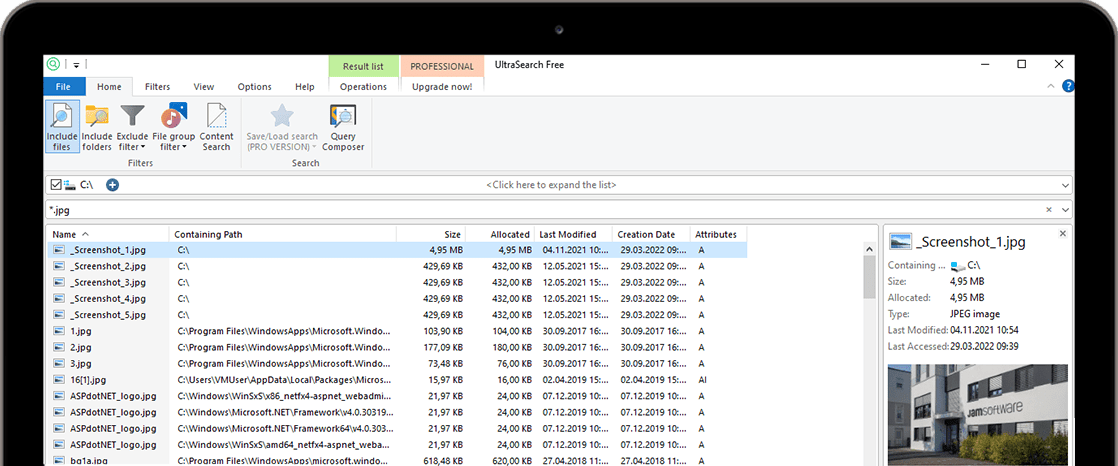1118x466 pixels.
Task: Click the image icon beside 16[1].jpg
Action: (x=60, y=380)
